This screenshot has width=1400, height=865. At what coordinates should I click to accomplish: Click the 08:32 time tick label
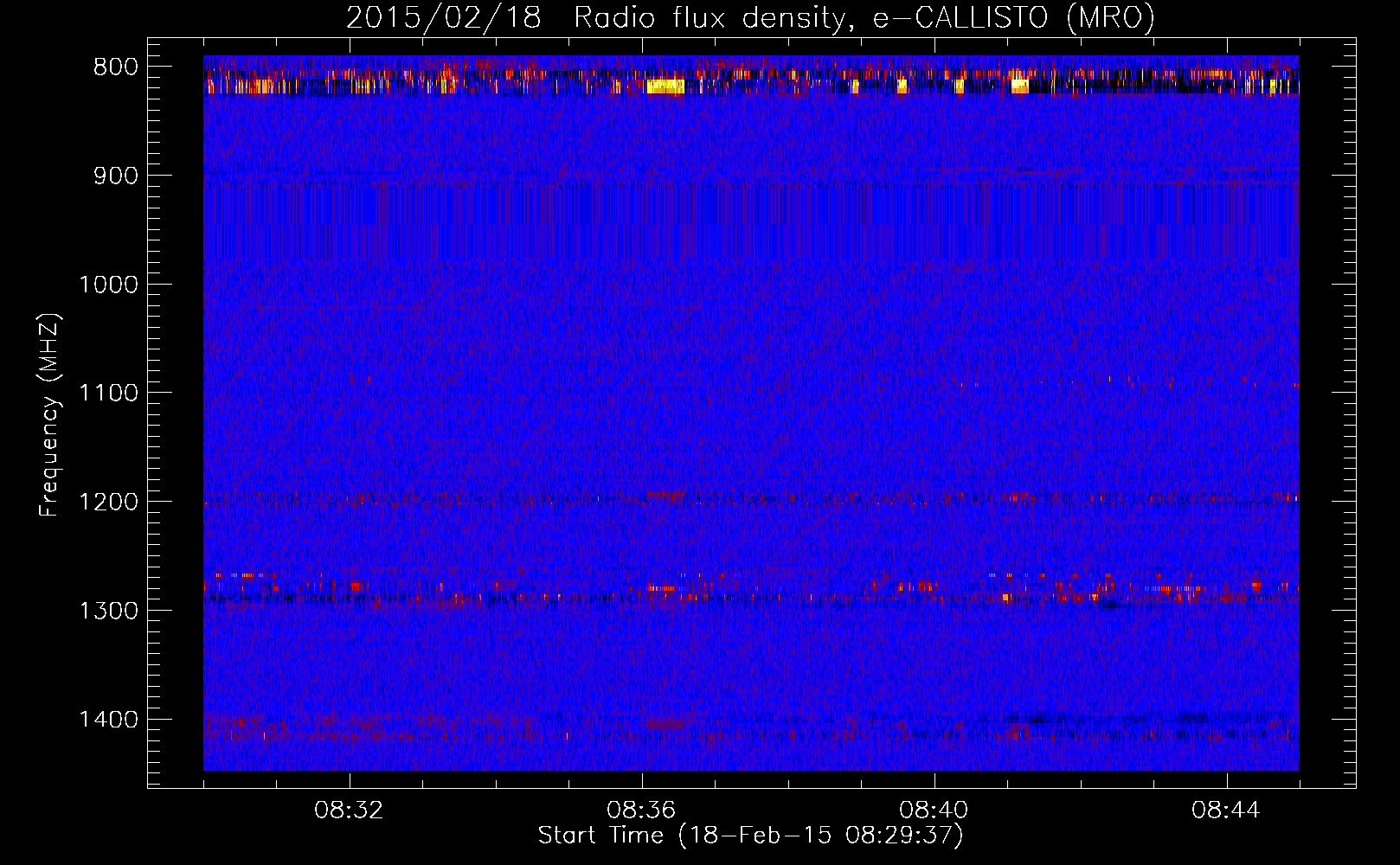coord(350,811)
